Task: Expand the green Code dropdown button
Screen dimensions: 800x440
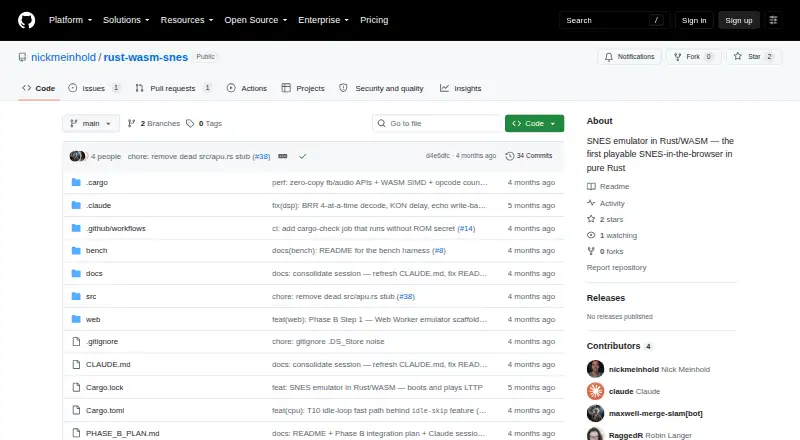Action: coord(534,124)
